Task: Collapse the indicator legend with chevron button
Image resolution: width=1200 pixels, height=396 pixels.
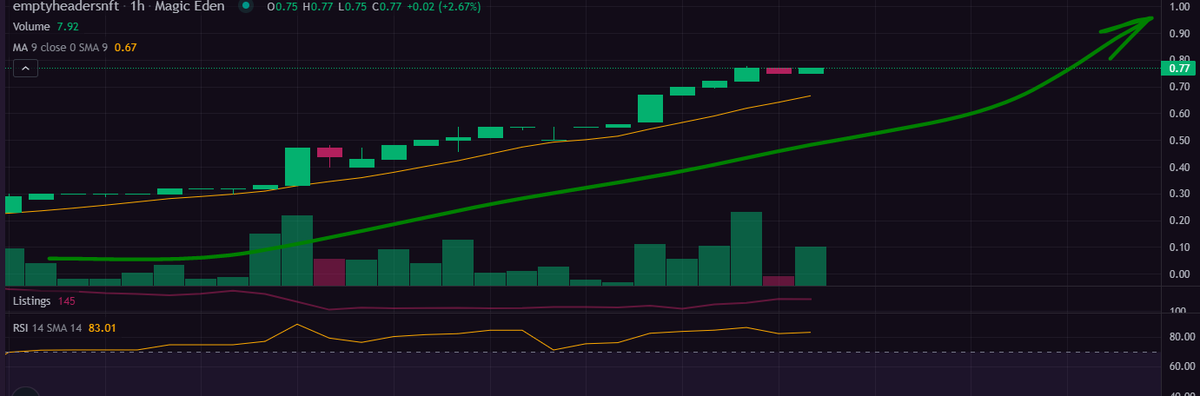Action: click(x=25, y=68)
